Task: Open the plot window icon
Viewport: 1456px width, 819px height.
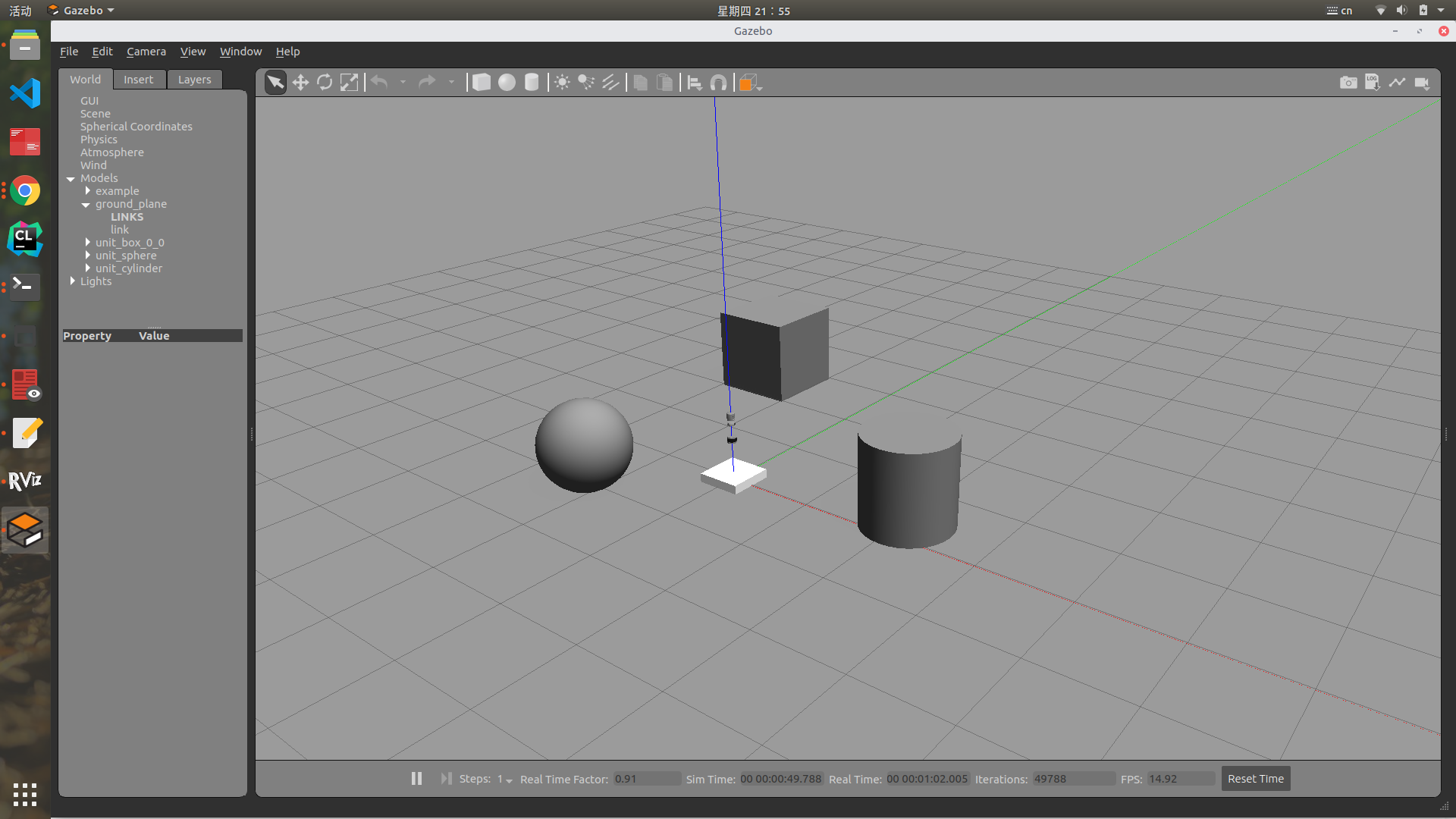Action: [1397, 83]
